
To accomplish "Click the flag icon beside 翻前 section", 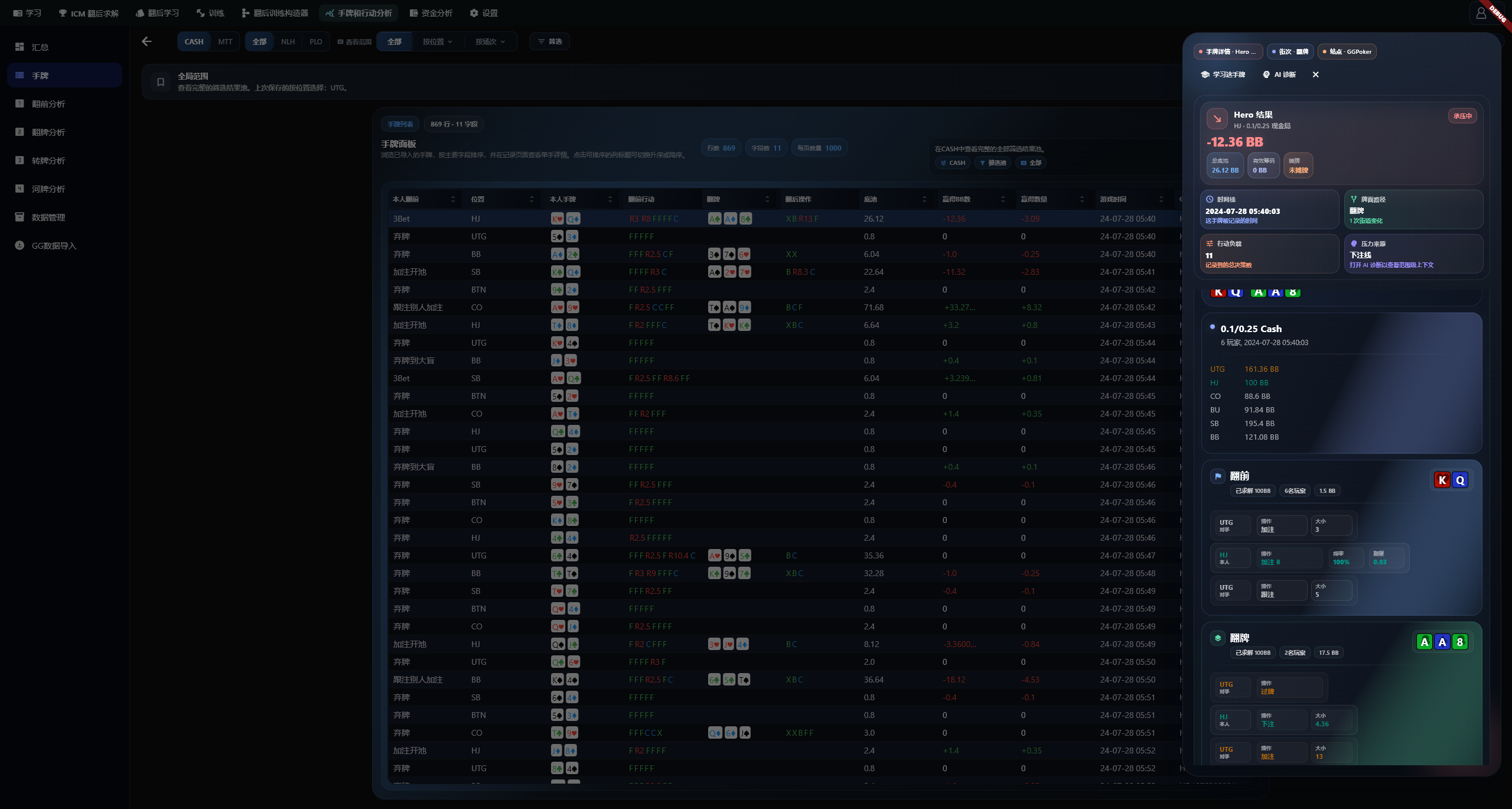I will click(1218, 476).
